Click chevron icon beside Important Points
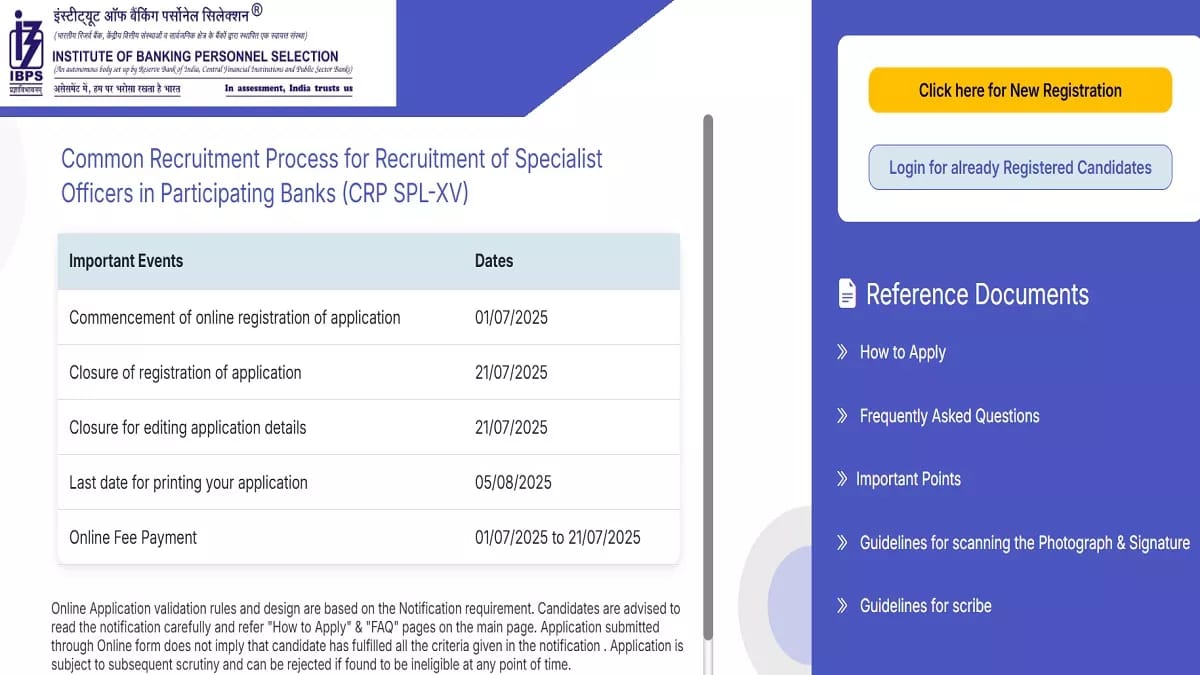 (842, 479)
